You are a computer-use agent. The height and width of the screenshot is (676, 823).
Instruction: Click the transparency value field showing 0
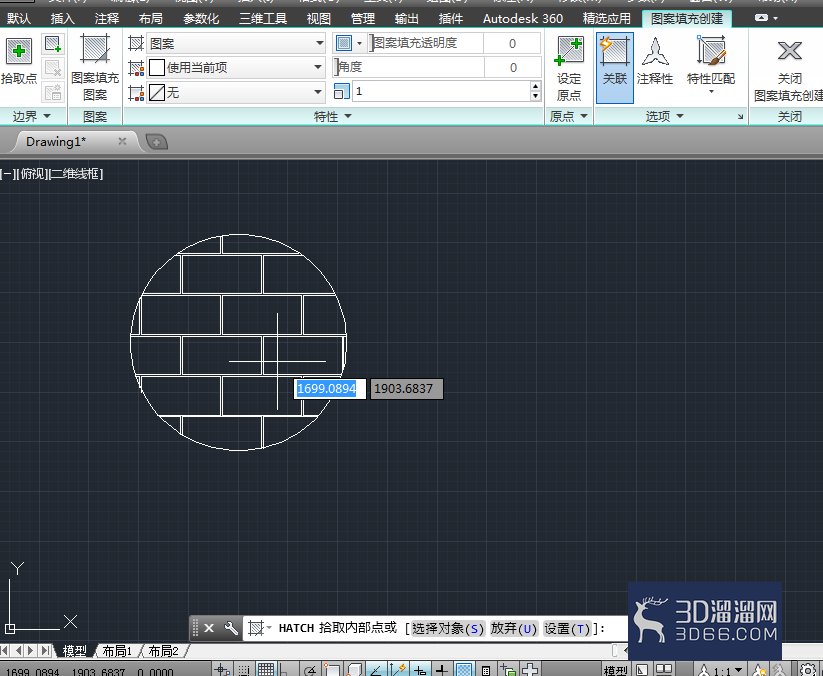click(512, 43)
